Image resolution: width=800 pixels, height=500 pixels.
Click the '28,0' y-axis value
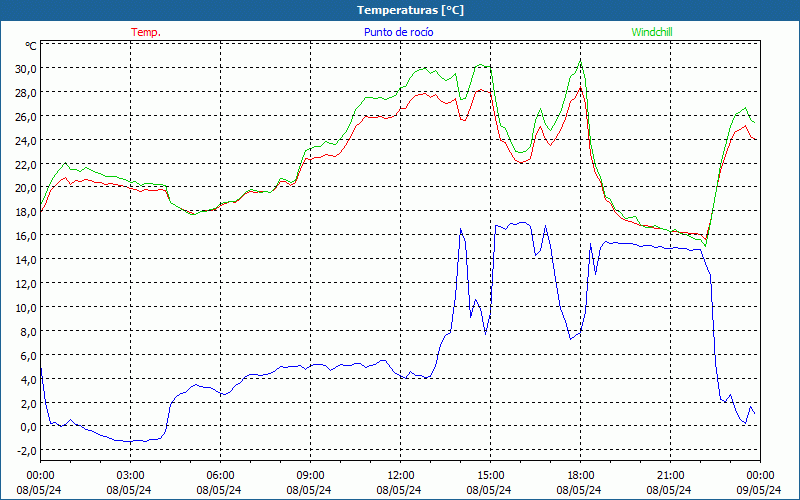26,93
